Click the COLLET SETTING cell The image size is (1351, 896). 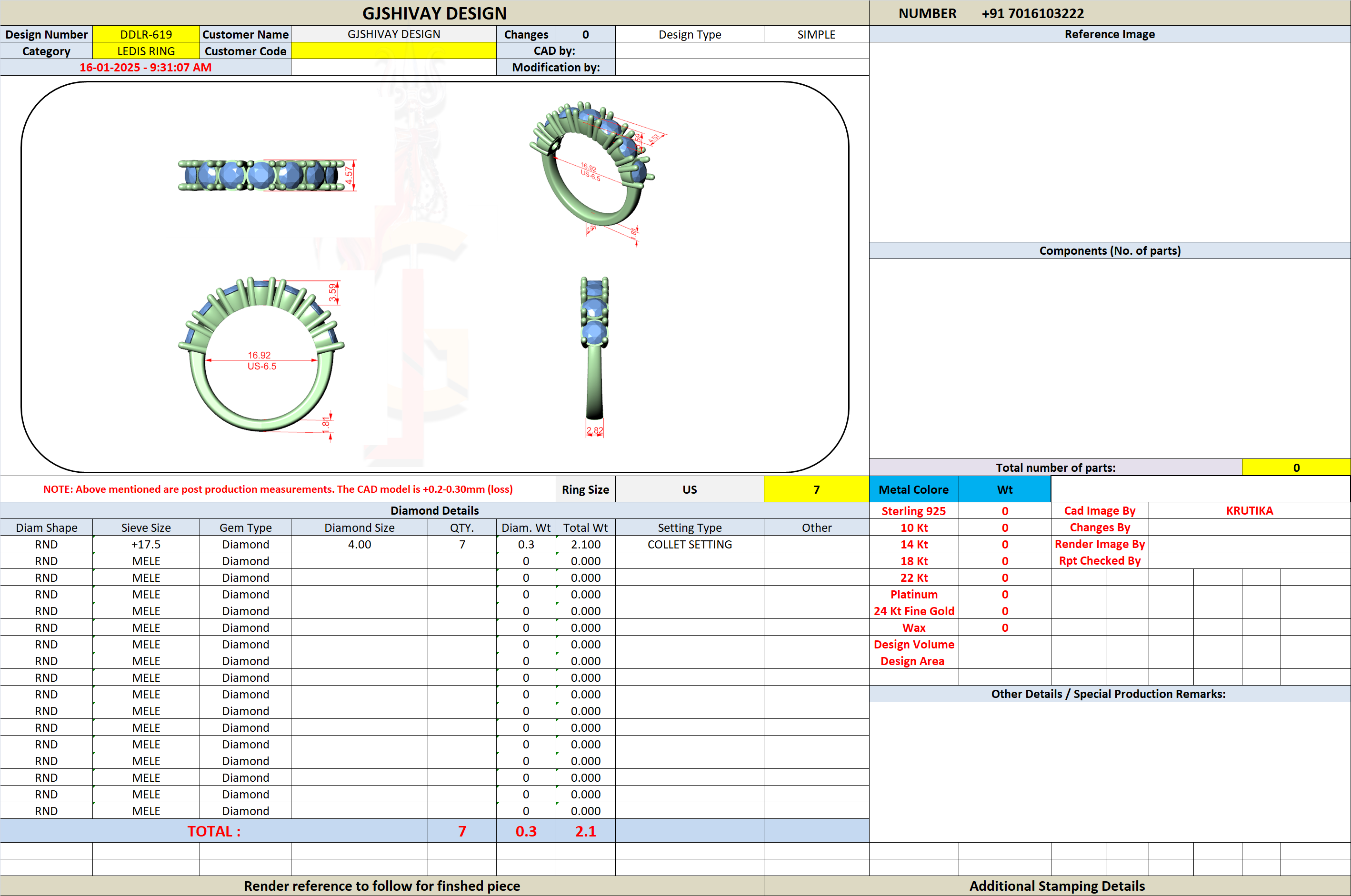690,544
